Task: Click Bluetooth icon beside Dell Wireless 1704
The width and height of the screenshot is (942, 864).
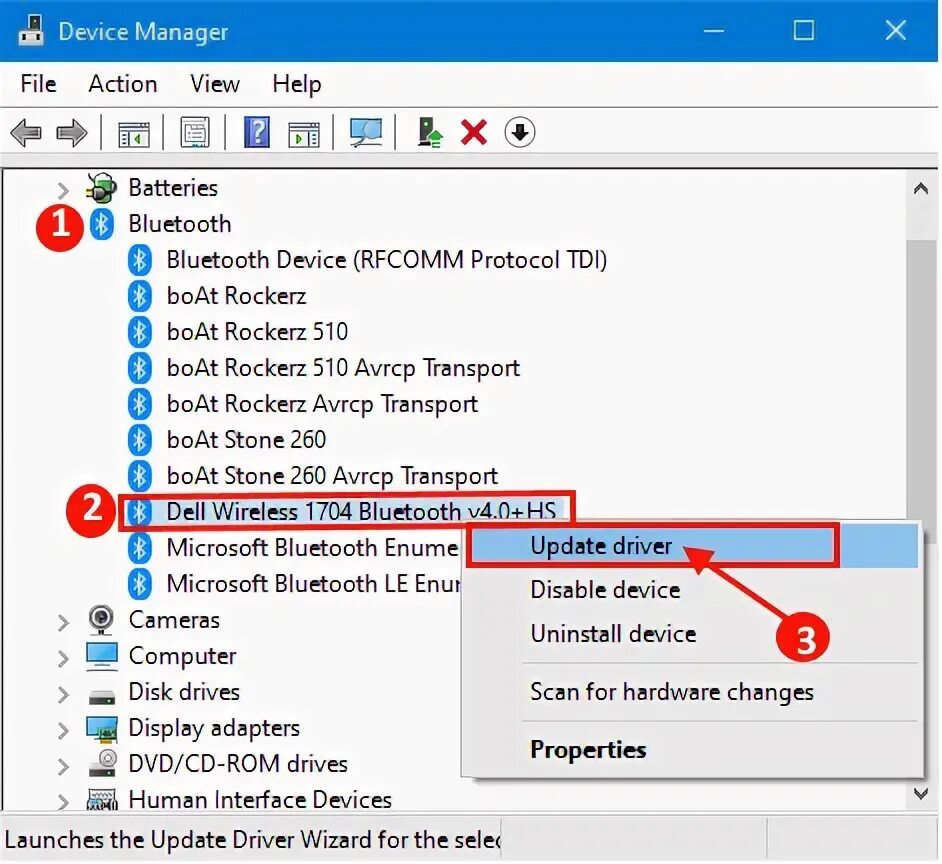Action: coord(139,512)
